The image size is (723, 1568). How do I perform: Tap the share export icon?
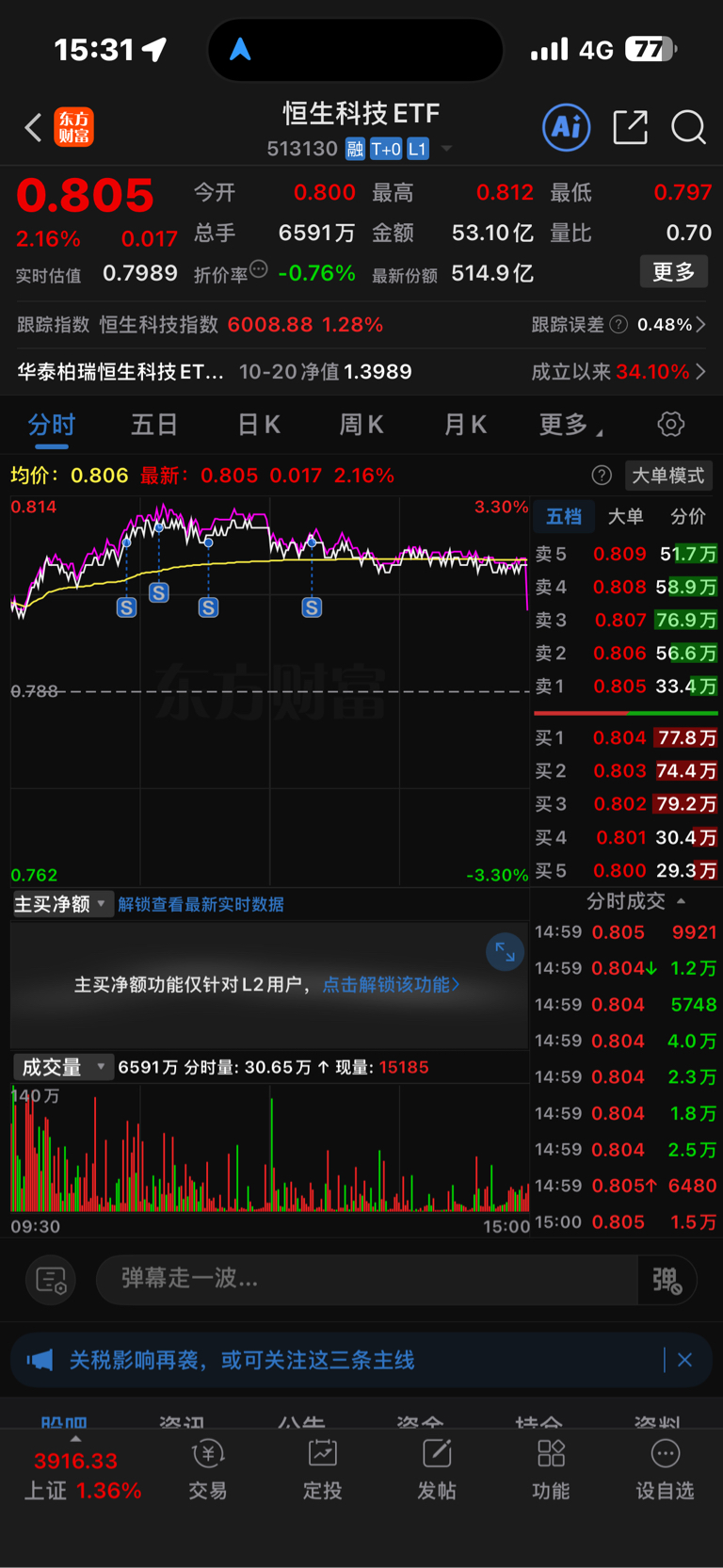click(x=630, y=126)
